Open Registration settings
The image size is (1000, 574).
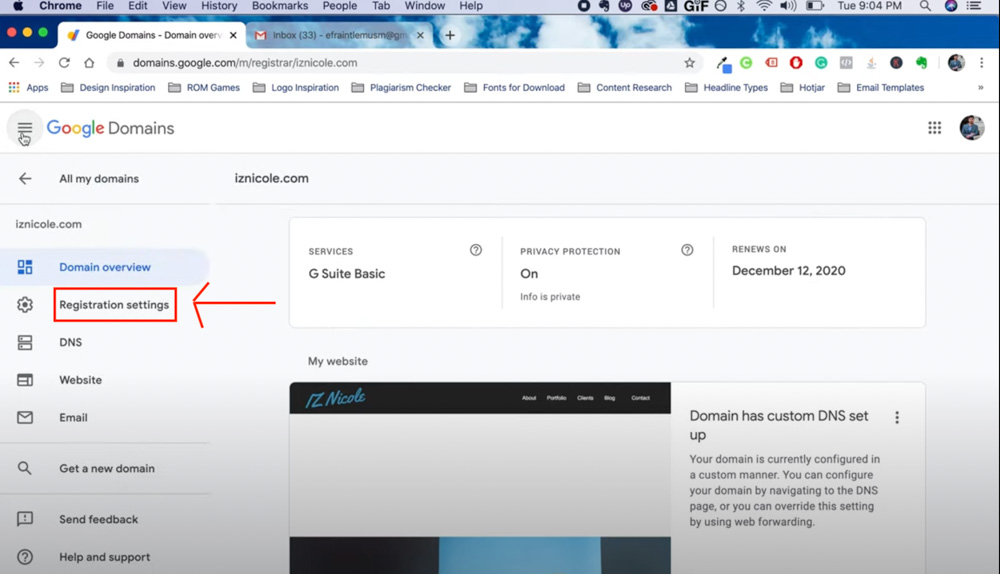pyautogui.click(x=114, y=305)
